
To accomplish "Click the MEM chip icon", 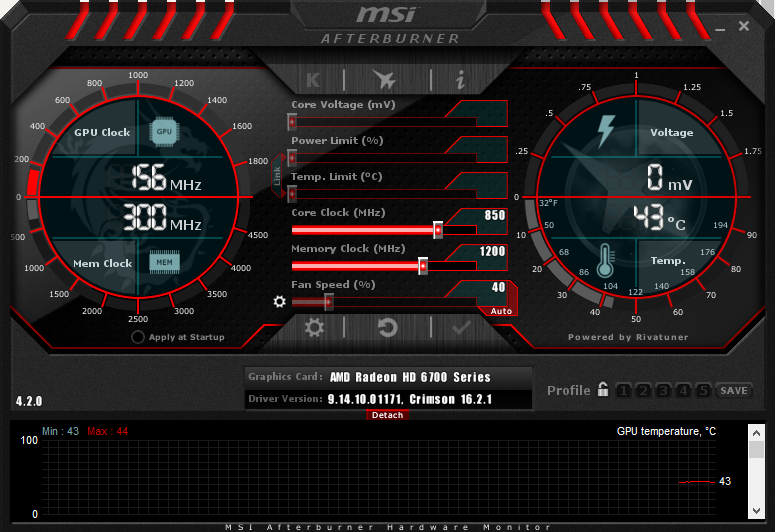I will [x=164, y=262].
